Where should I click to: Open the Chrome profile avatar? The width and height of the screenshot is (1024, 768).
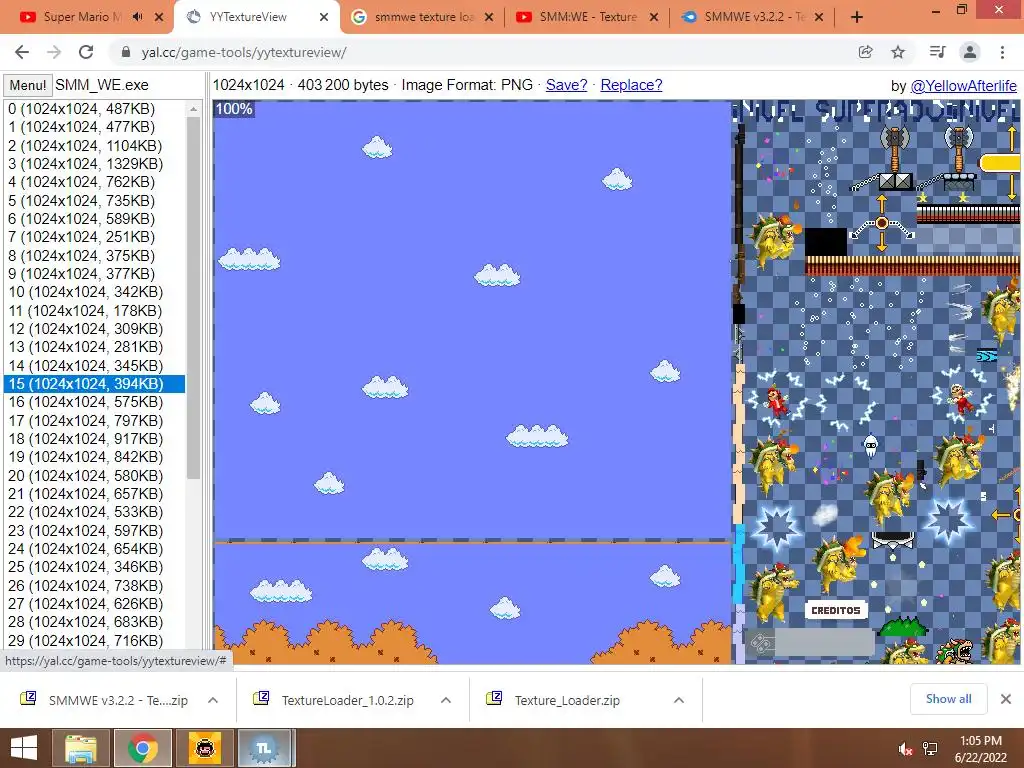coord(970,52)
